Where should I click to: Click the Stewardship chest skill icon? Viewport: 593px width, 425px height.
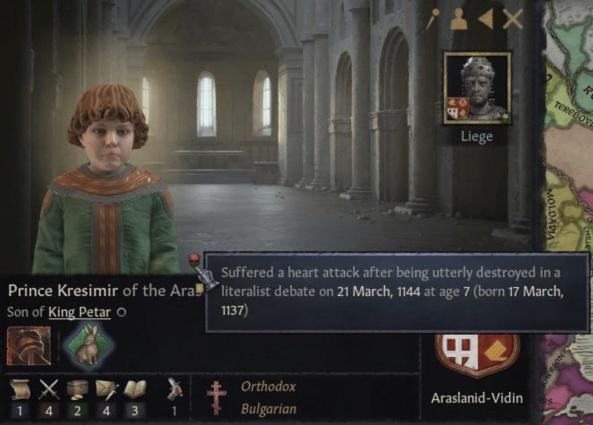(78, 390)
